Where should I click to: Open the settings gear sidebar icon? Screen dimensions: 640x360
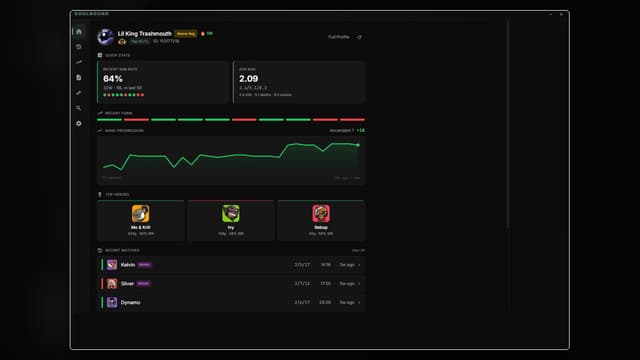point(79,123)
